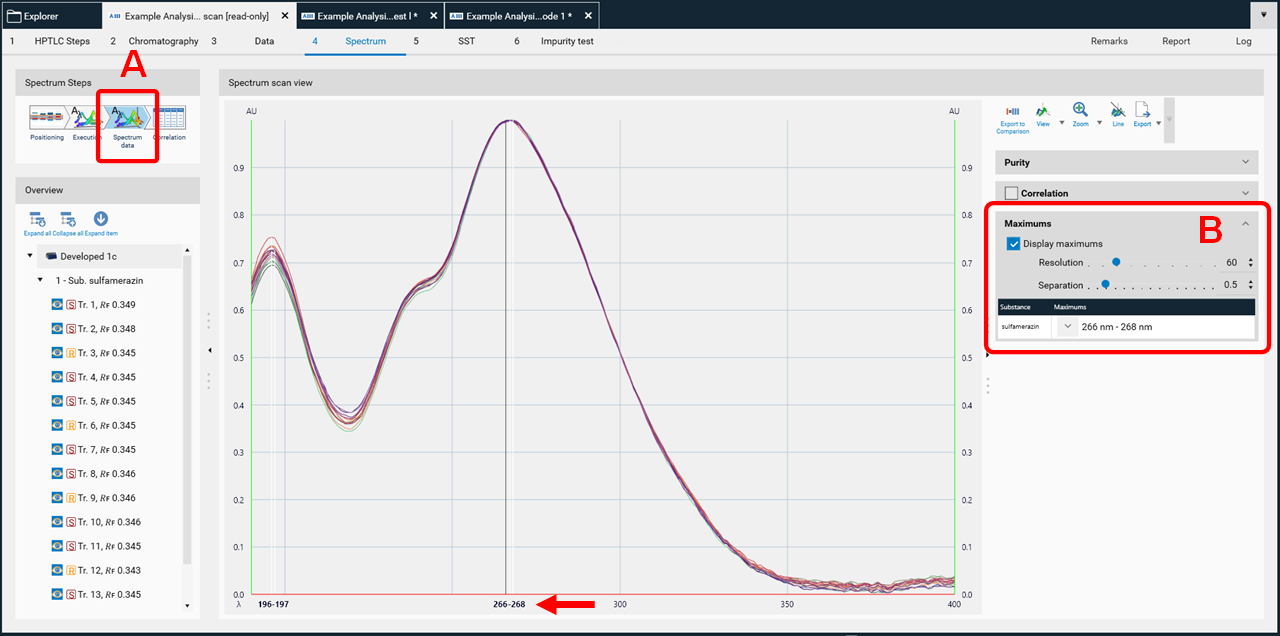
Task: Toggle visibility eye of Tr. 1
Action: coord(57,305)
